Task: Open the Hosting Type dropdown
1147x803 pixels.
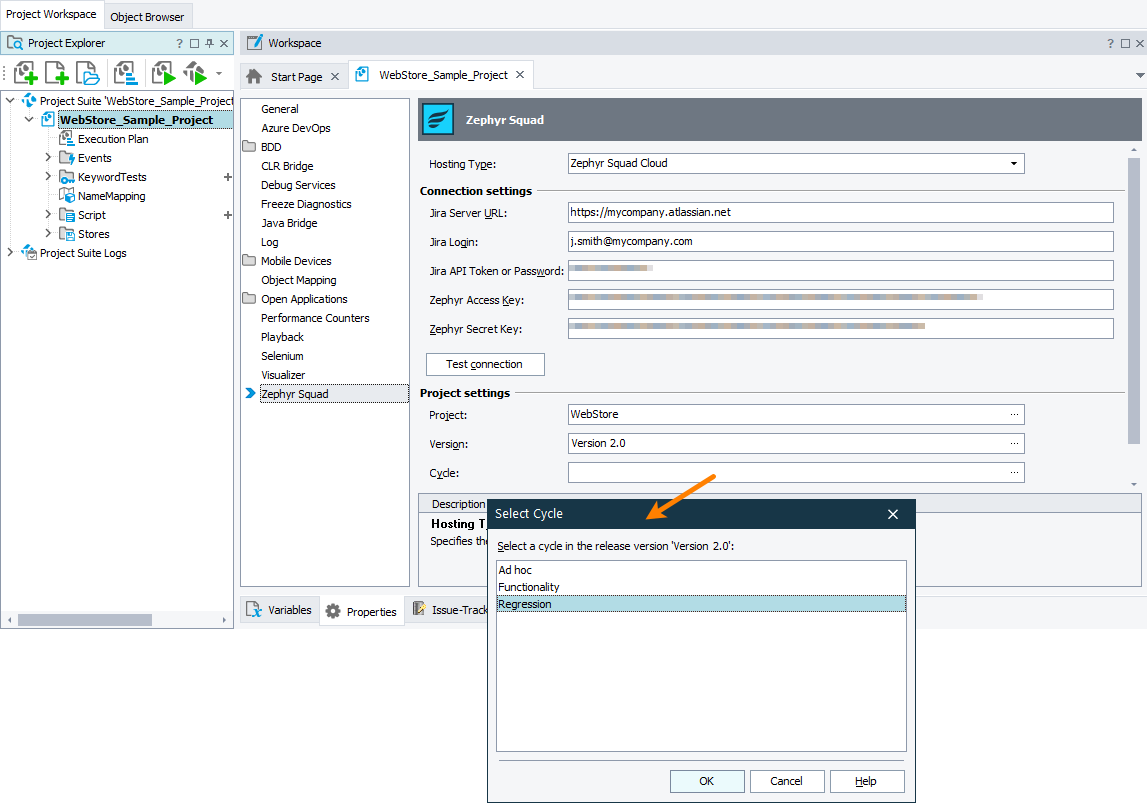Action: [x=1013, y=163]
